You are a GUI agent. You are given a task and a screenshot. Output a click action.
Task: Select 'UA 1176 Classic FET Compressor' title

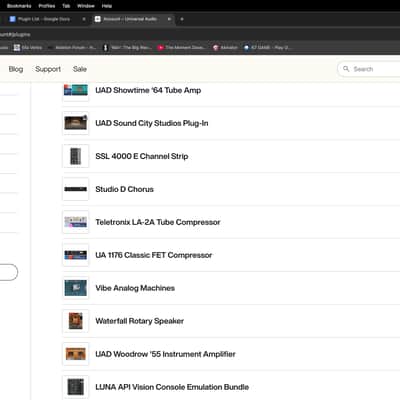pyautogui.click(x=153, y=255)
